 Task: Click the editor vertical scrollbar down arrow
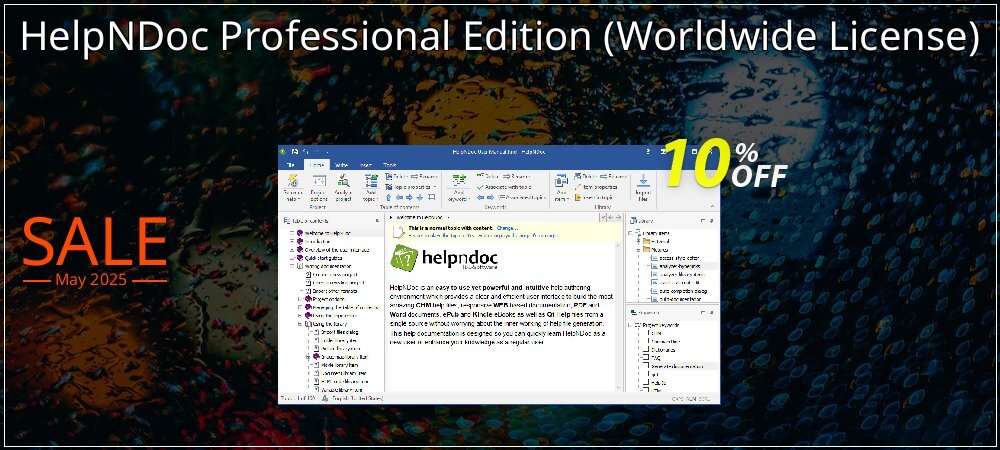coord(617,388)
